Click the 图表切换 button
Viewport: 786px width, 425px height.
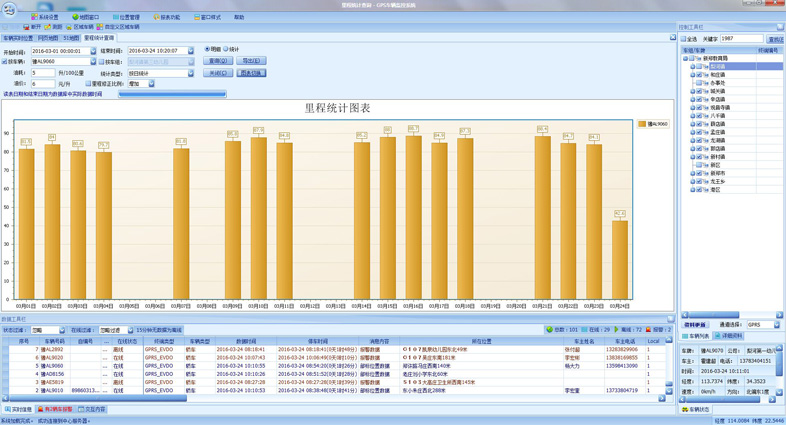click(251, 73)
